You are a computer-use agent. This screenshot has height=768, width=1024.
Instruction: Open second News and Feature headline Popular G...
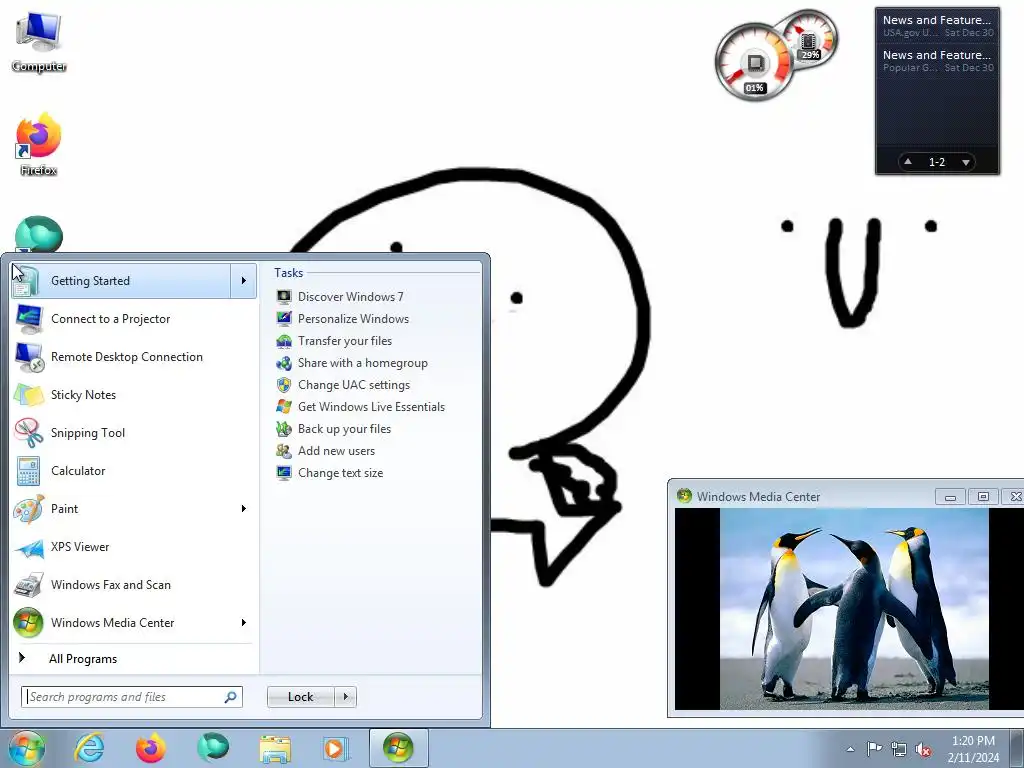[x=938, y=61]
